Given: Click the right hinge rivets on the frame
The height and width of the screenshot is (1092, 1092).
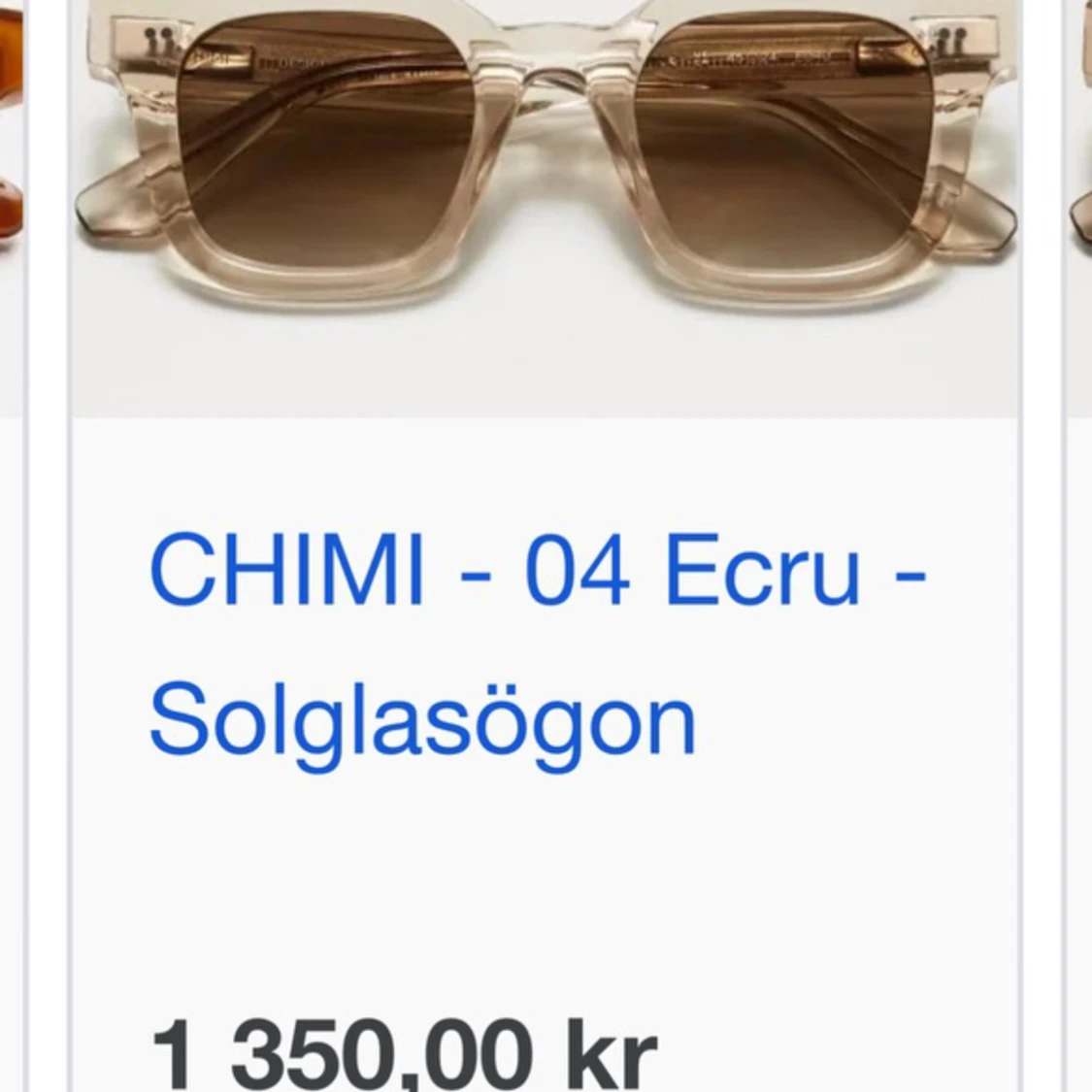Looking at the screenshot, I should pos(944,41).
